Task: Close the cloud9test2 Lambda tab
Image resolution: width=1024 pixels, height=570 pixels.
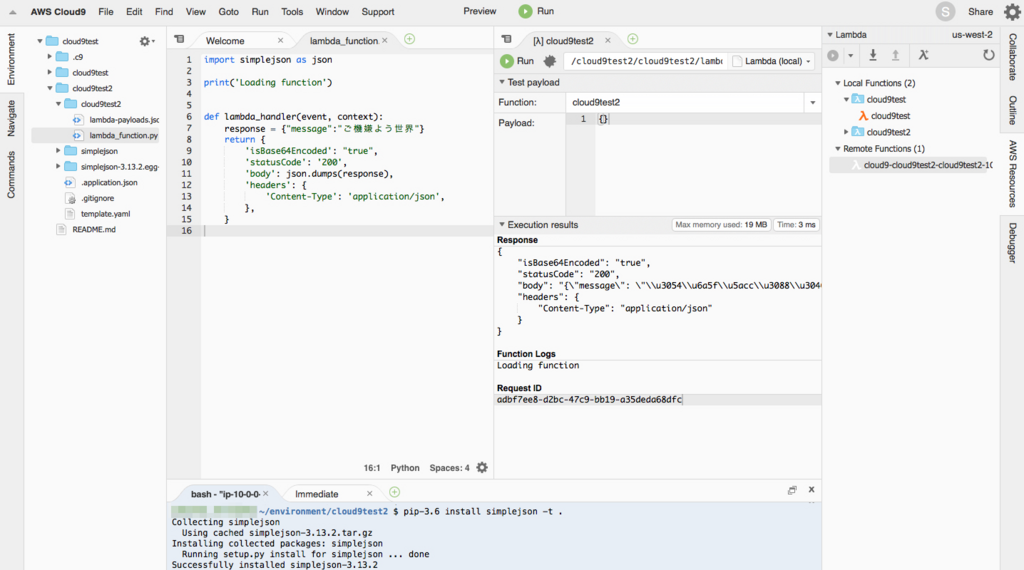Action: coord(607,40)
